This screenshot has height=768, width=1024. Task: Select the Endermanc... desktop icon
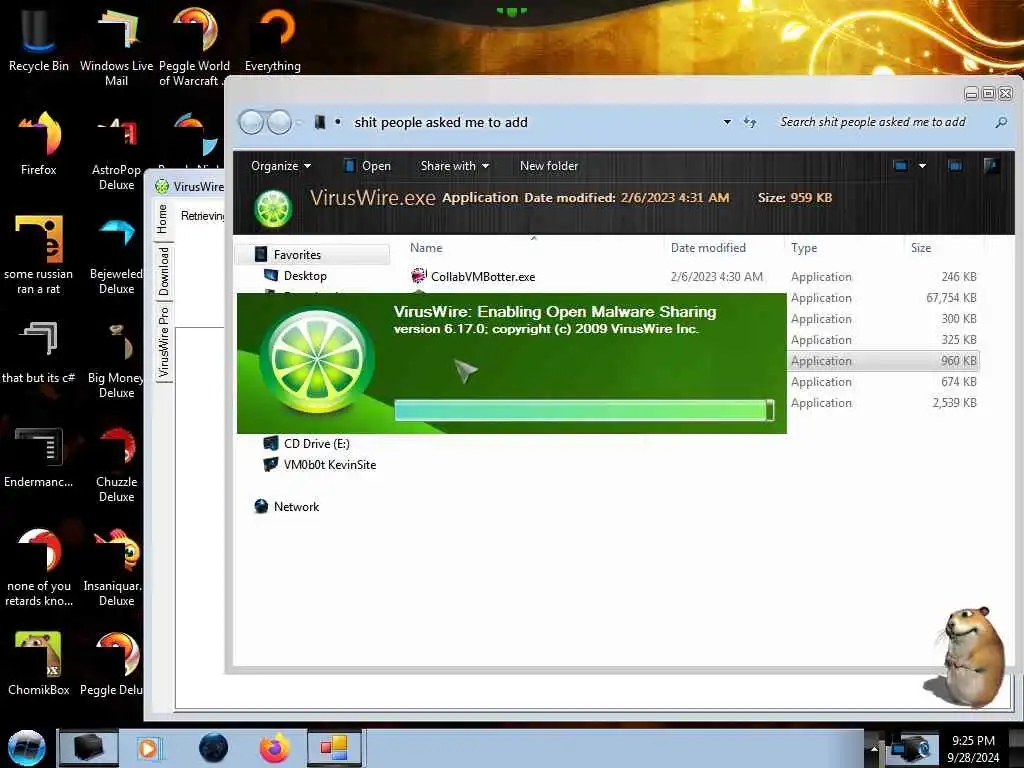tap(38, 456)
